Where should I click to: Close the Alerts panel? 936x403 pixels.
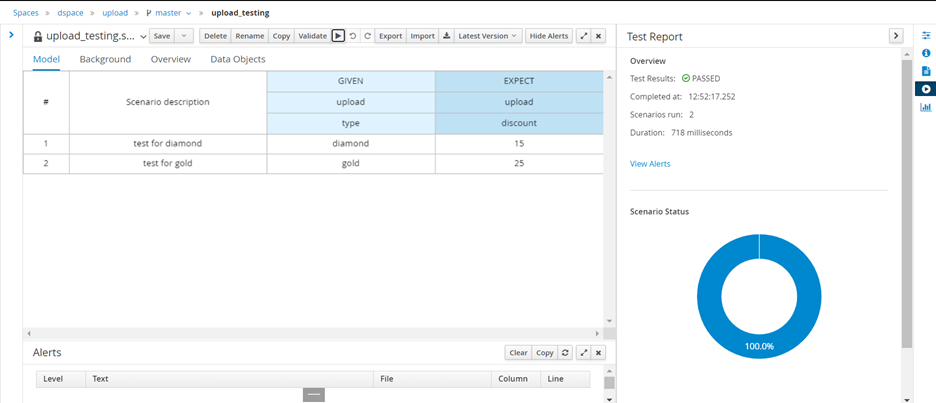pyautogui.click(x=599, y=353)
